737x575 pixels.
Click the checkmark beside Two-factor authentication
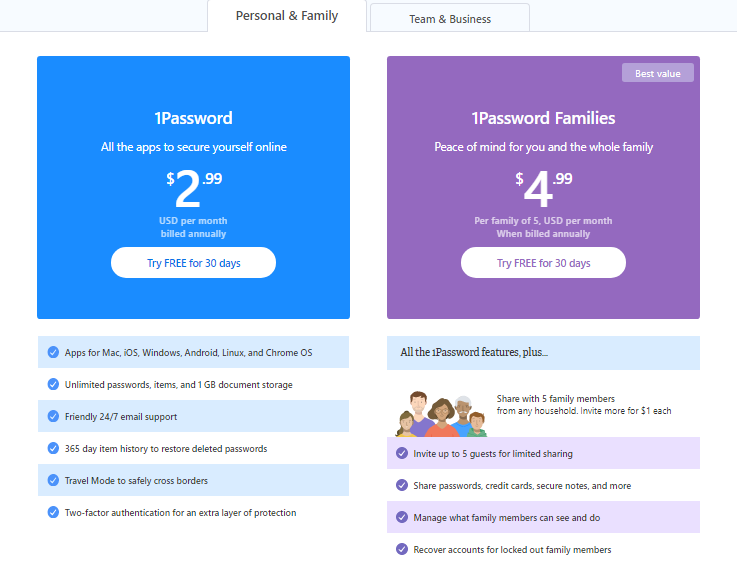coord(53,512)
